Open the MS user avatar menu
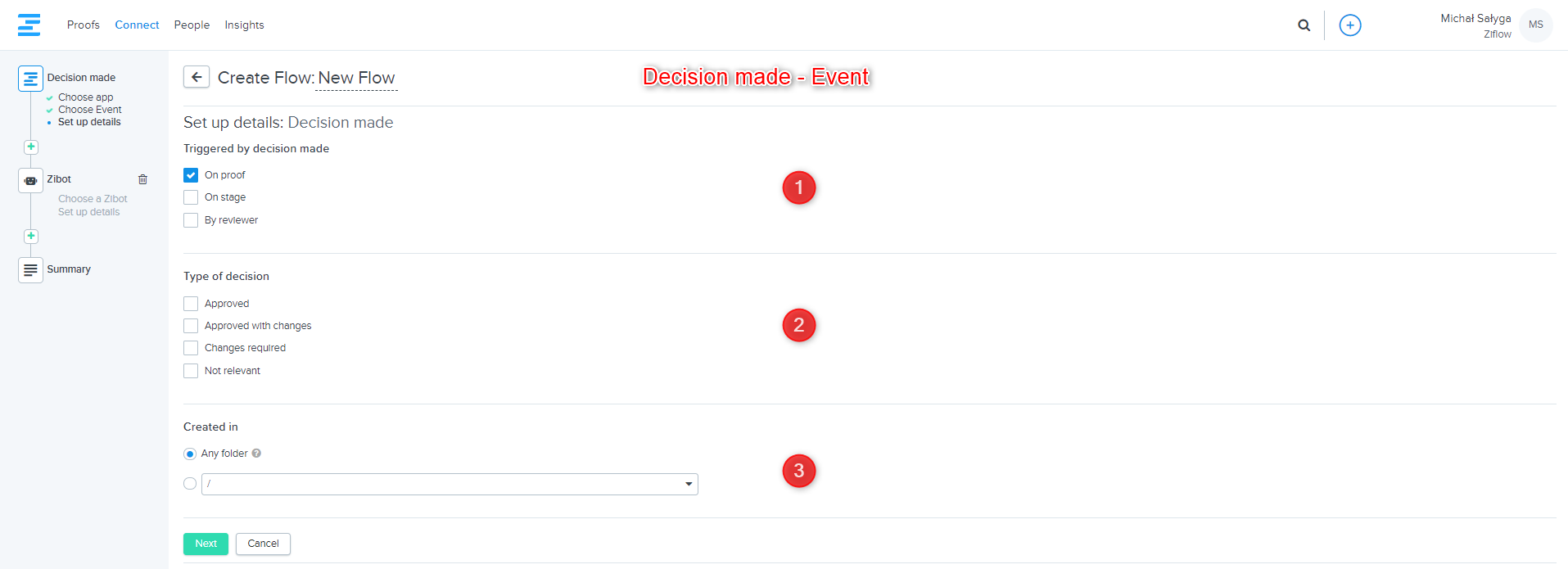The width and height of the screenshot is (1568, 569). point(1535,25)
